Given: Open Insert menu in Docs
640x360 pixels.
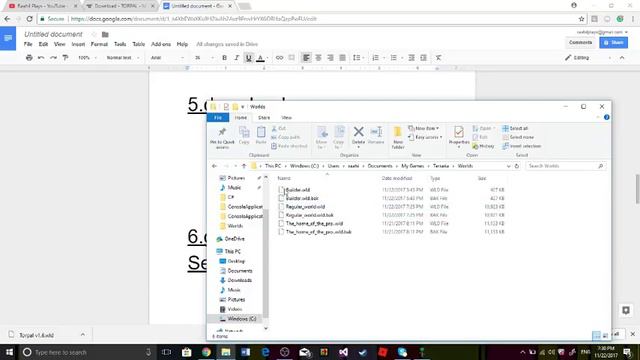Looking at the screenshot, I should (x=78, y=44).
